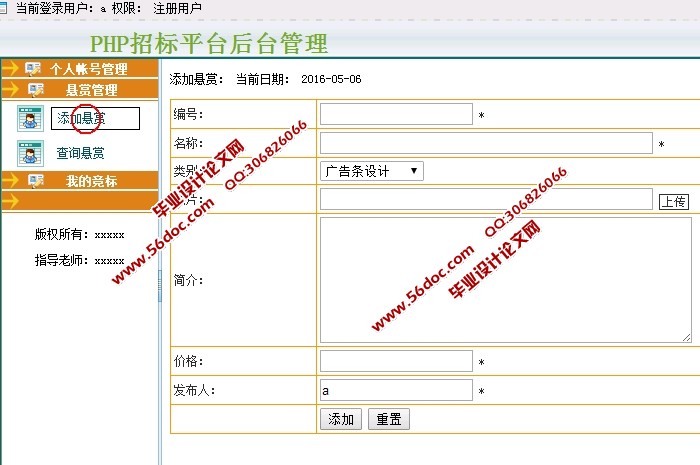Expand the 我的竞标 menu section

coord(91,181)
